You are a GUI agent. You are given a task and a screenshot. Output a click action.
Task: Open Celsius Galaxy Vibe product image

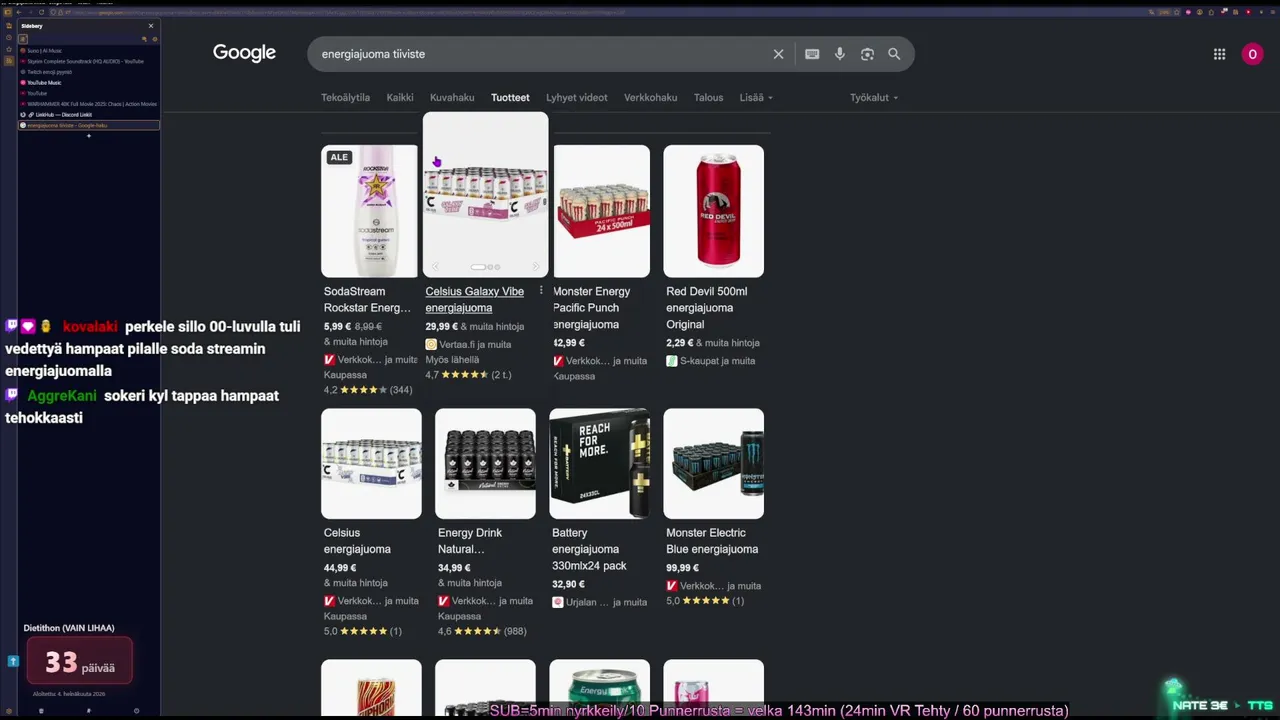pos(485,193)
